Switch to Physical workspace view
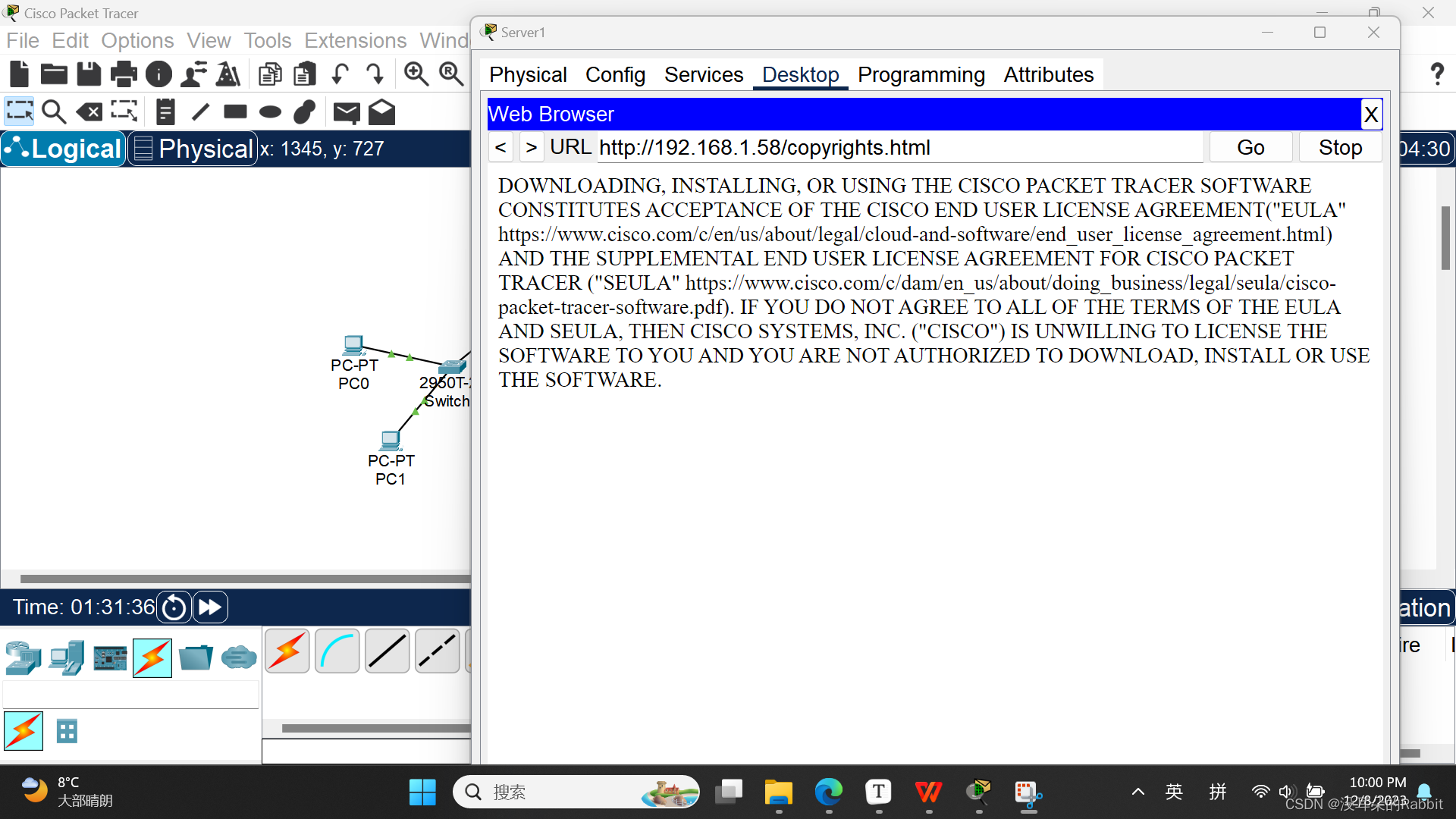 pos(193,149)
